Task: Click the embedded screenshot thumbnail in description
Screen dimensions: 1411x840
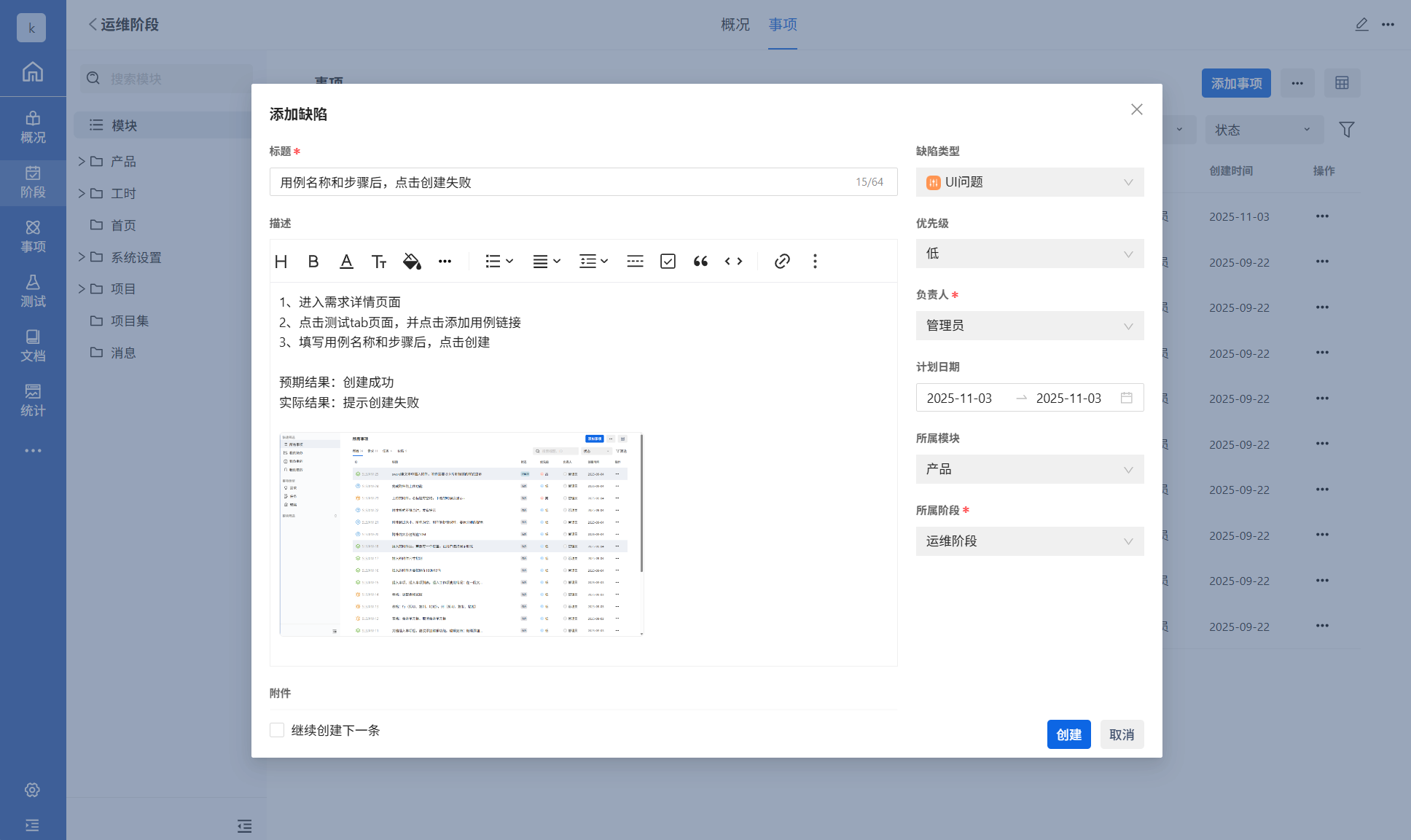Action: tap(461, 534)
